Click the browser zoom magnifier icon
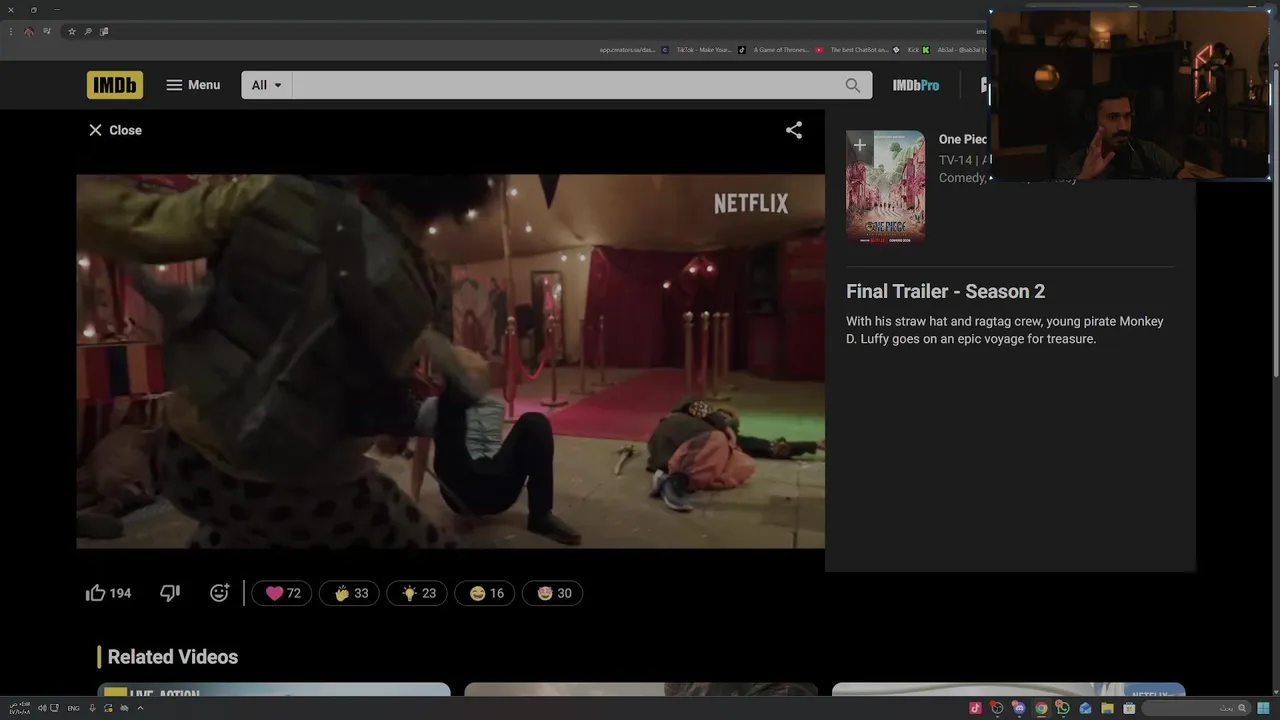Screen dimensions: 1280x720 (x=88, y=31)
